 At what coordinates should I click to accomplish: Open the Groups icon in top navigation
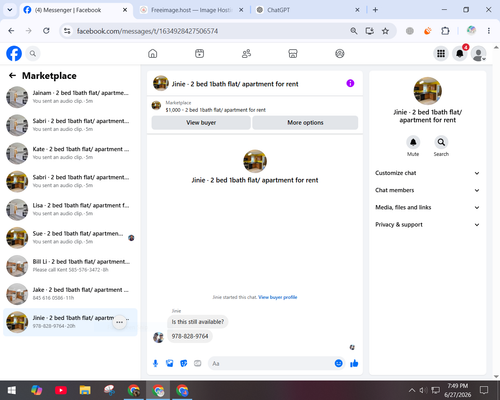point(340,53)
